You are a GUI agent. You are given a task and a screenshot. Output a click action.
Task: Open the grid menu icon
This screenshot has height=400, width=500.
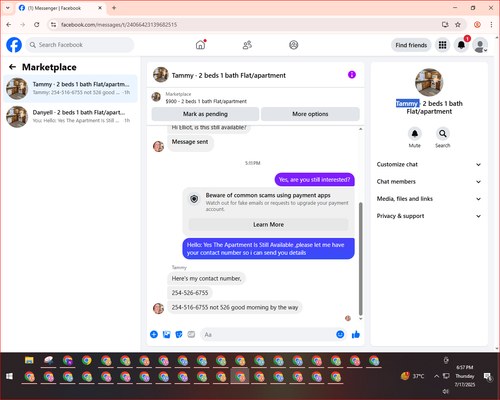coord(442,45)
